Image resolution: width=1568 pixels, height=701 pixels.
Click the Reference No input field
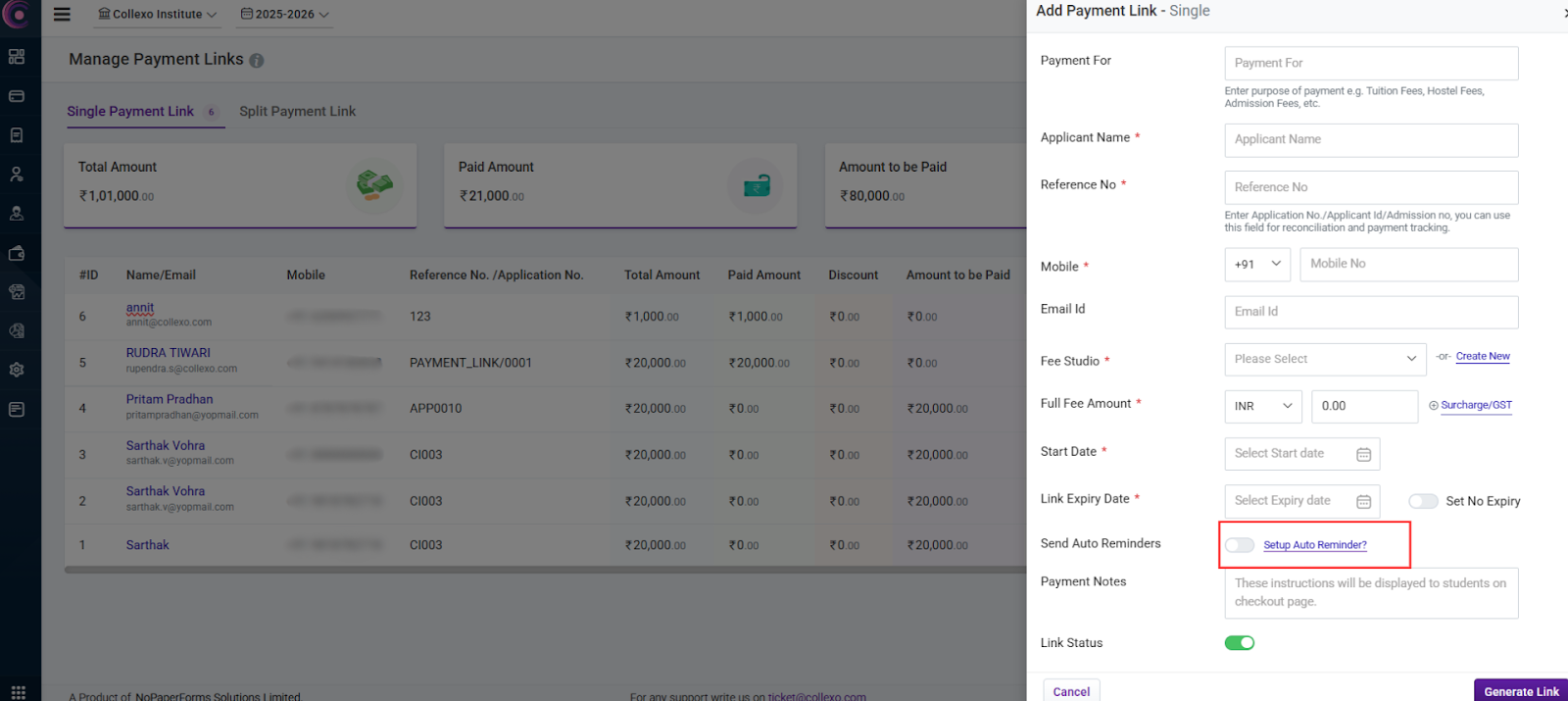pos(1371,187)
